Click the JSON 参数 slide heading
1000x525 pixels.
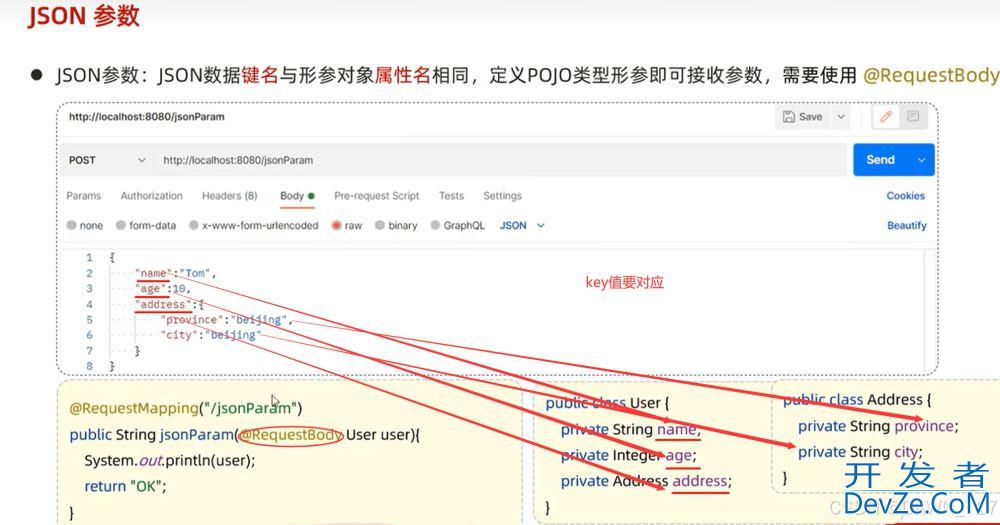click(x=84, y=16)
